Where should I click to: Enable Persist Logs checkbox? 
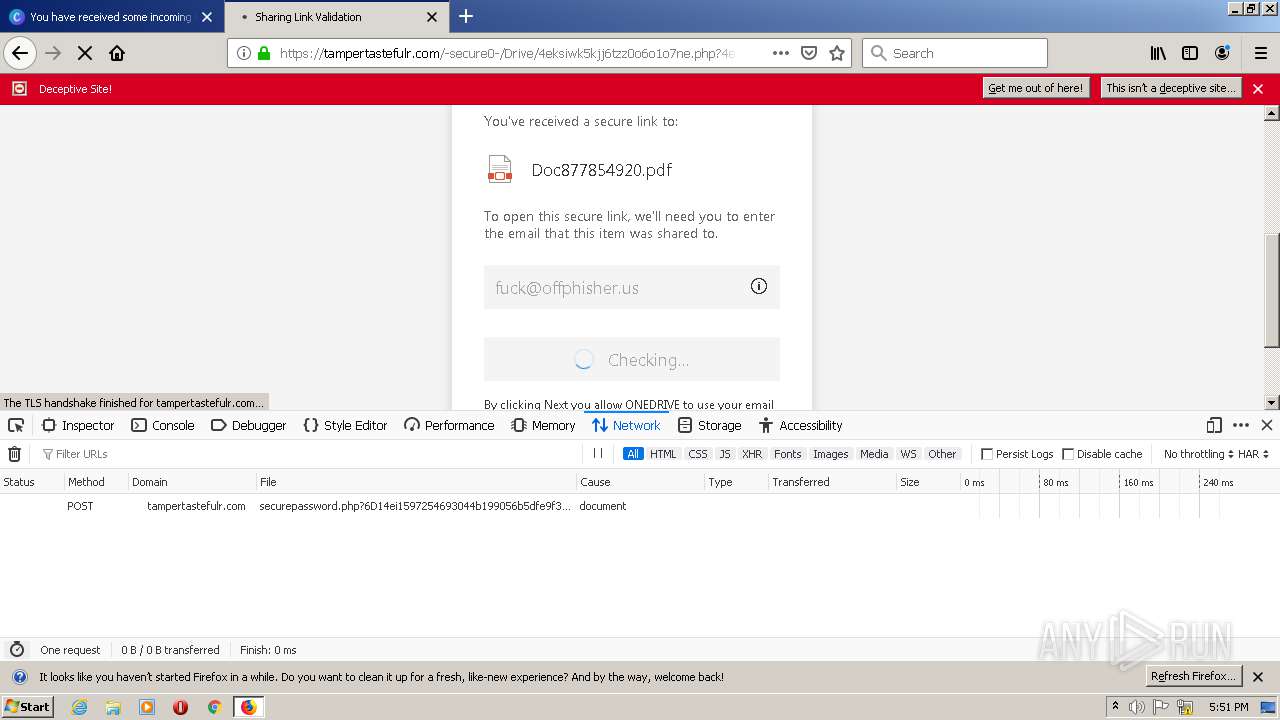(x=987, y=454)
